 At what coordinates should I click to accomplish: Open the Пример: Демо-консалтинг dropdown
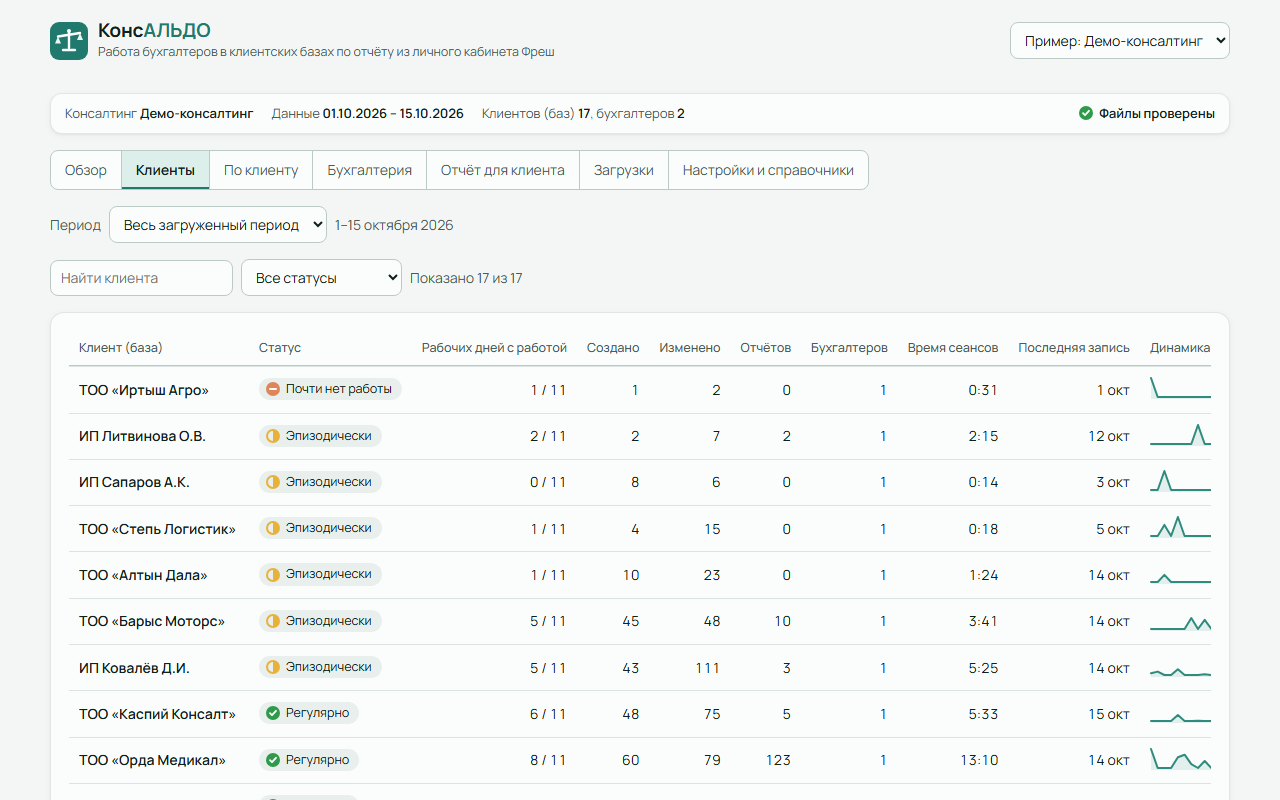pos(1120,41)
